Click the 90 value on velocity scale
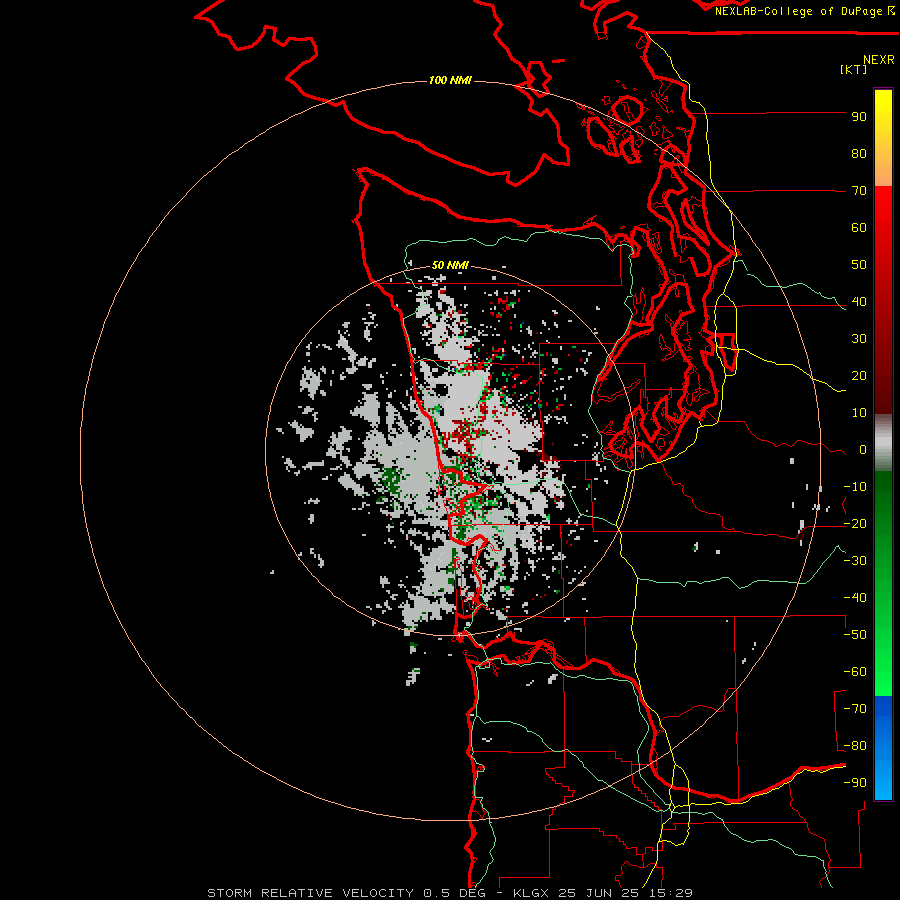900x900 pixels. coord(859,117)
